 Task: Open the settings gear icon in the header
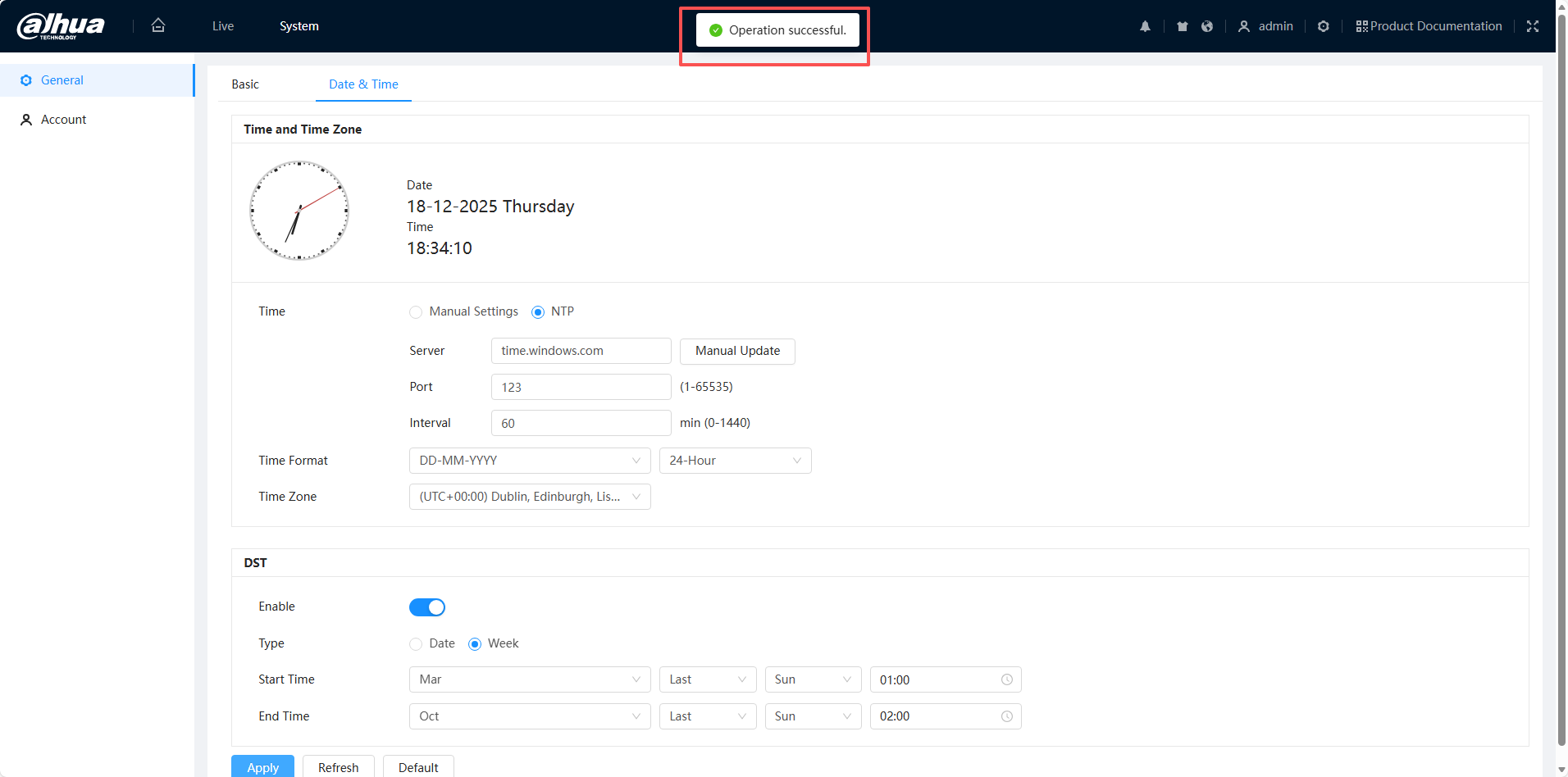point(1323,26)
